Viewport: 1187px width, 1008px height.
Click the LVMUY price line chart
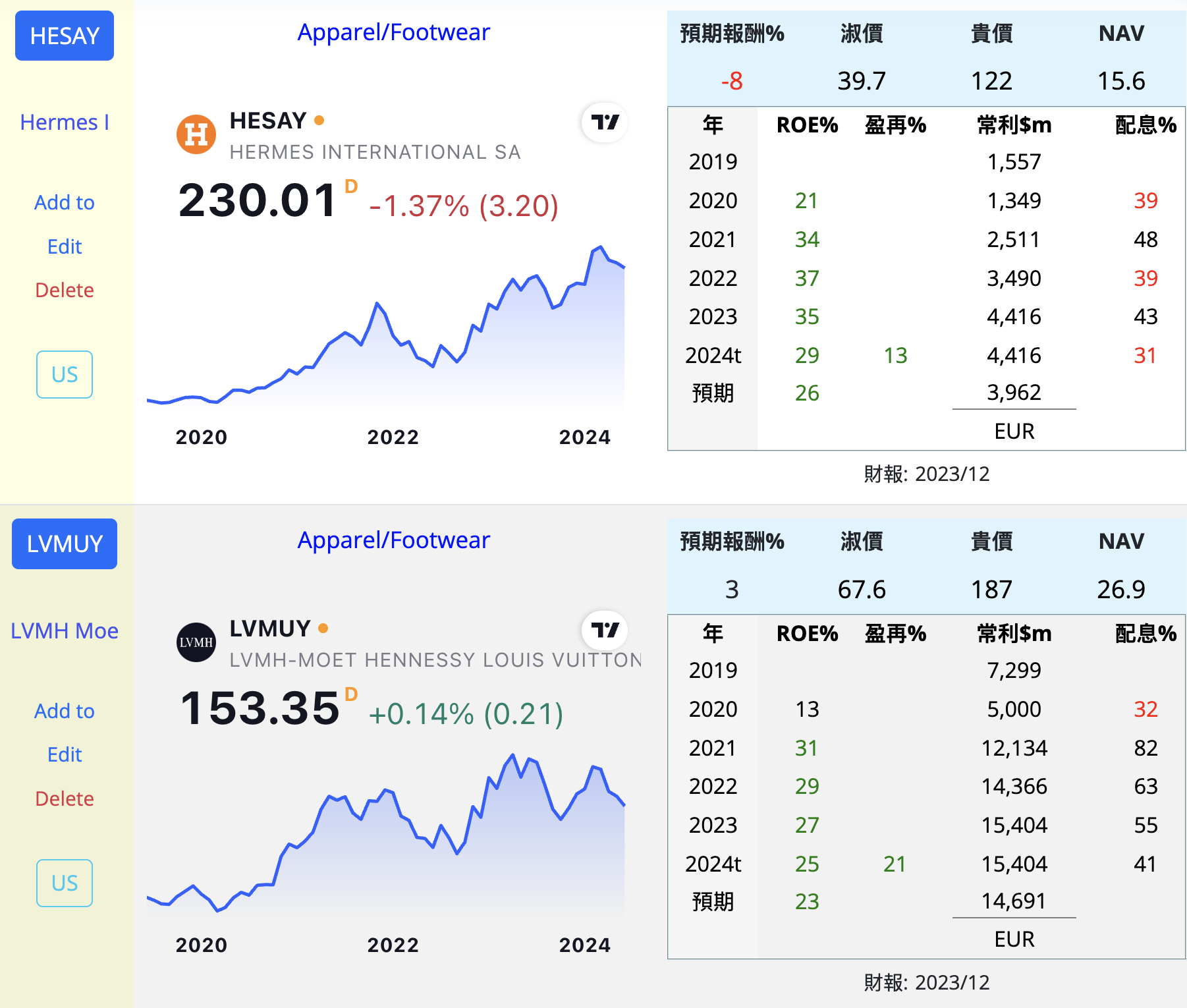click(x=386, y=834)
